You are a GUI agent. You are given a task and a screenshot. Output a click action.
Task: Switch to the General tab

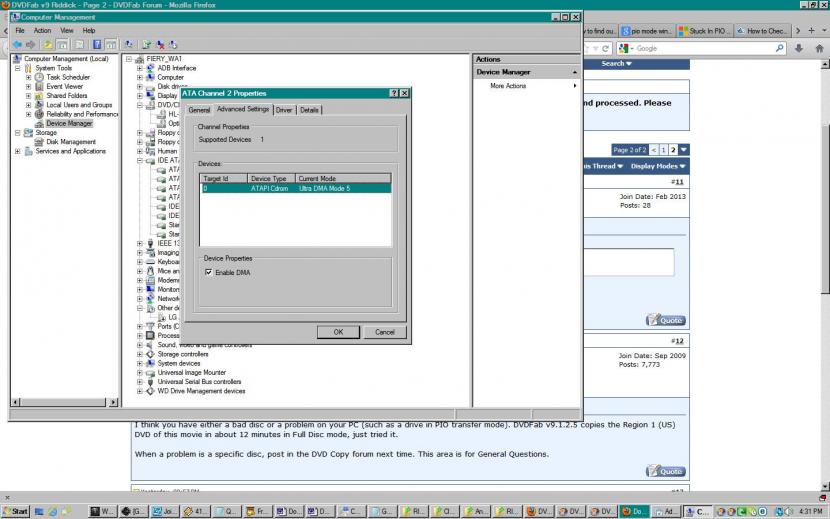(x=199, y=109)
